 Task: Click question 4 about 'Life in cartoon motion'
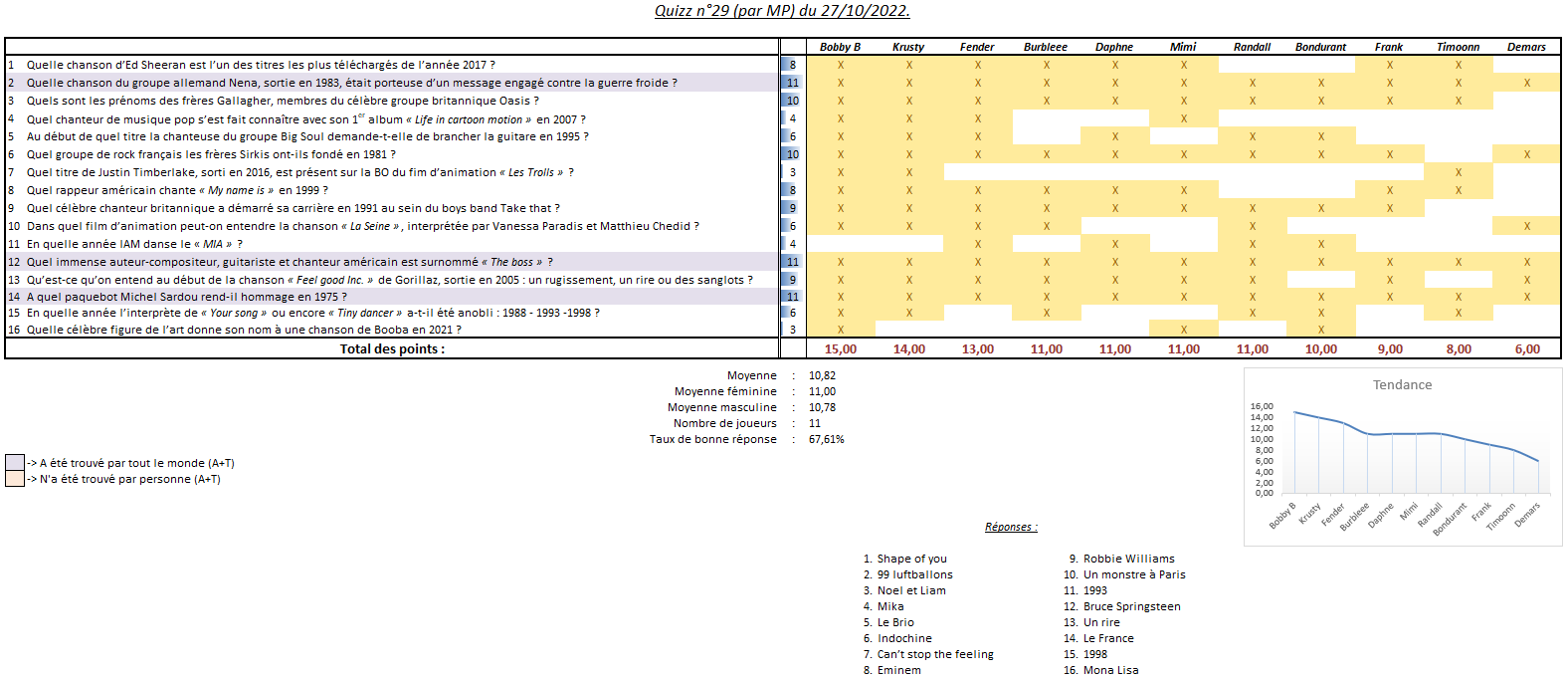point(305,118)
